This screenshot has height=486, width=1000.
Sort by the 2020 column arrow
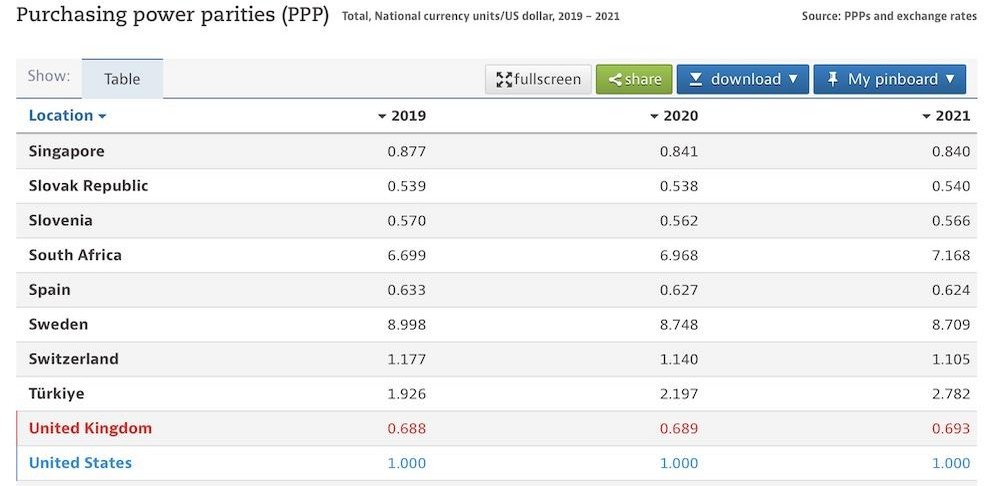point(654,116)
